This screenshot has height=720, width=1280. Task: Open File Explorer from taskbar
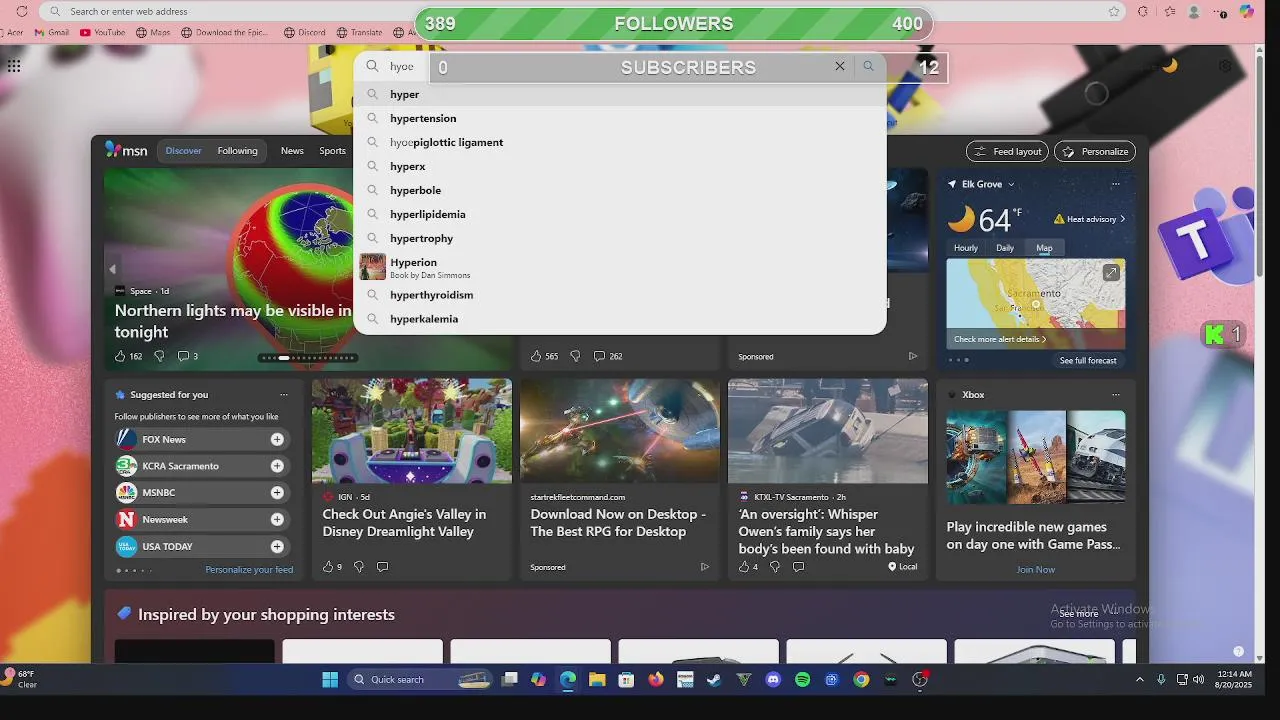[x=597, y=680]
